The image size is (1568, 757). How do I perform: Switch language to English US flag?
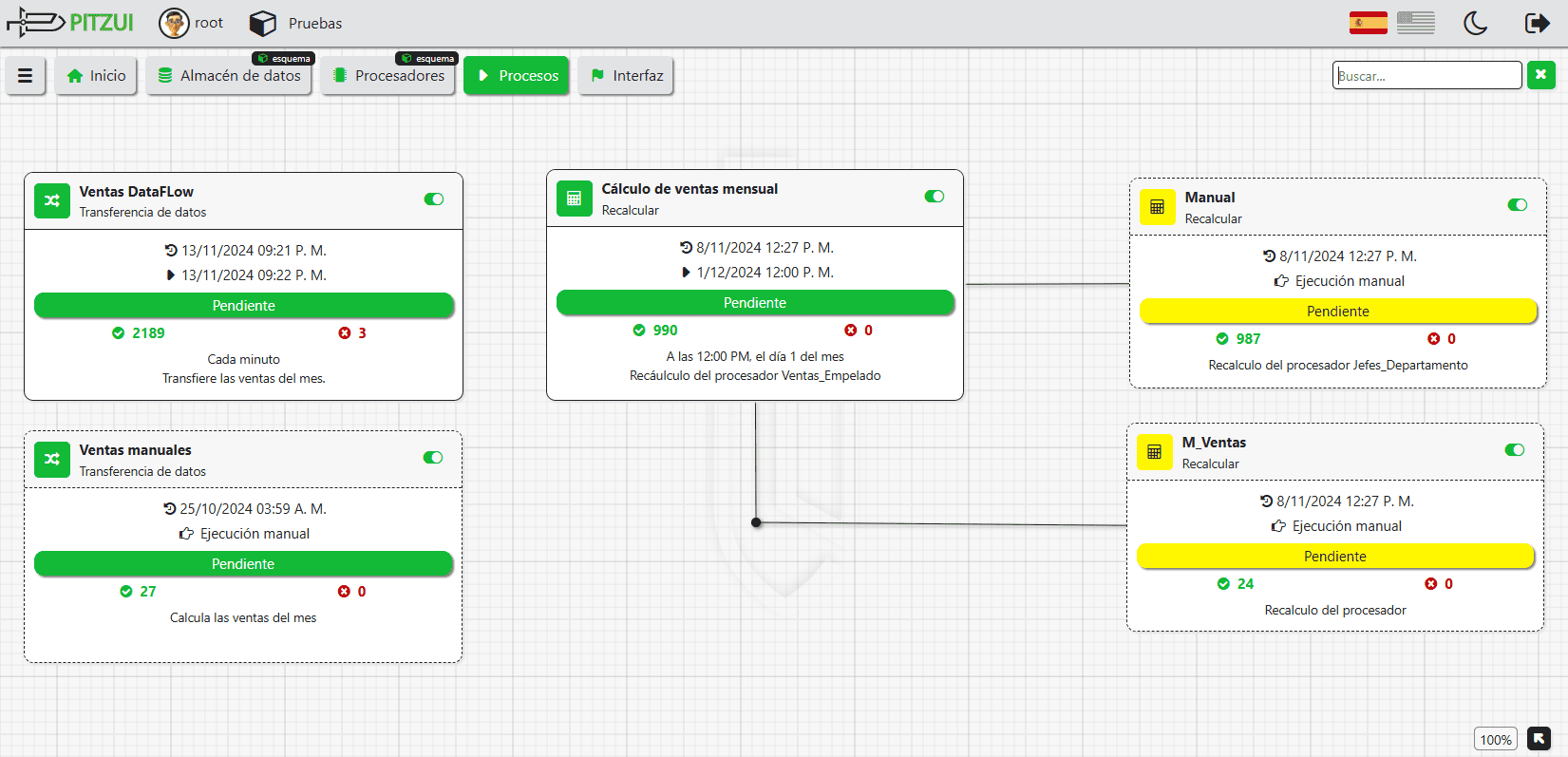point(1416,23)
